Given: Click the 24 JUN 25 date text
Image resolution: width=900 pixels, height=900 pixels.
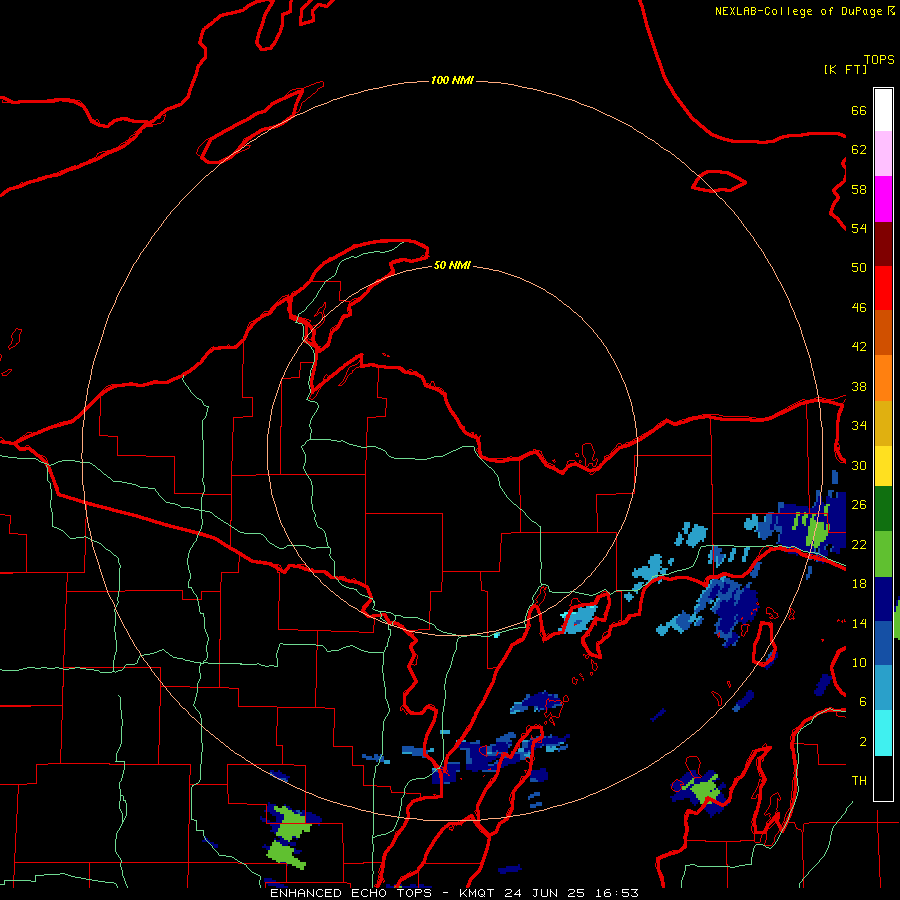Looking at the screenshot, I should click(545, 893).
